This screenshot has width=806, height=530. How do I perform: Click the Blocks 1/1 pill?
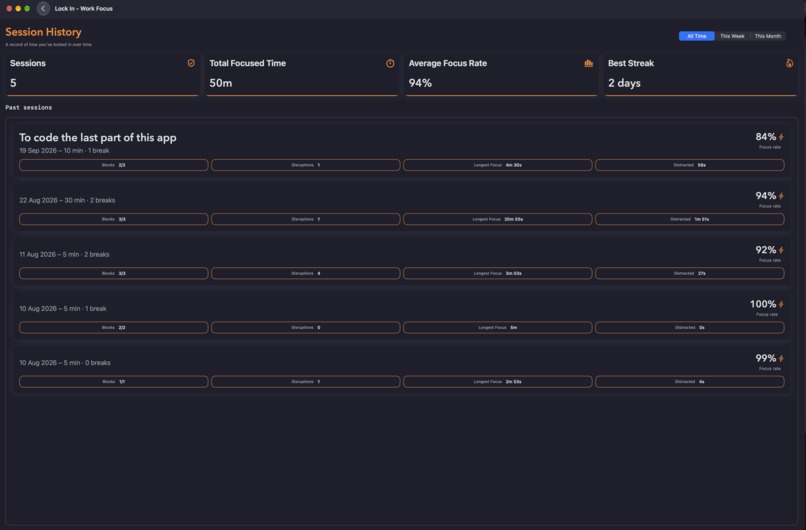click(114, 381)
